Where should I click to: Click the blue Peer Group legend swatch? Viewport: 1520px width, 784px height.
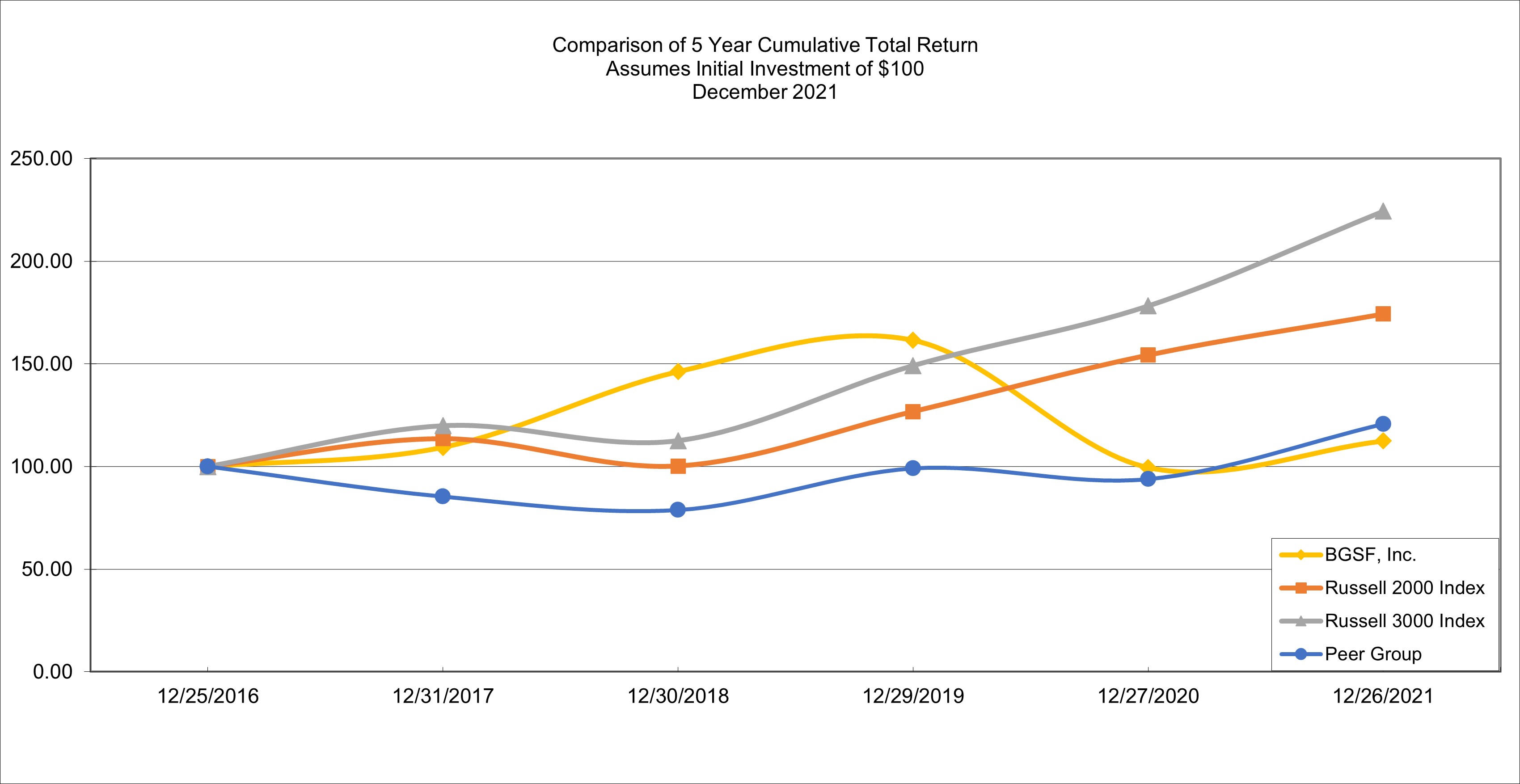pos(1300,654)
